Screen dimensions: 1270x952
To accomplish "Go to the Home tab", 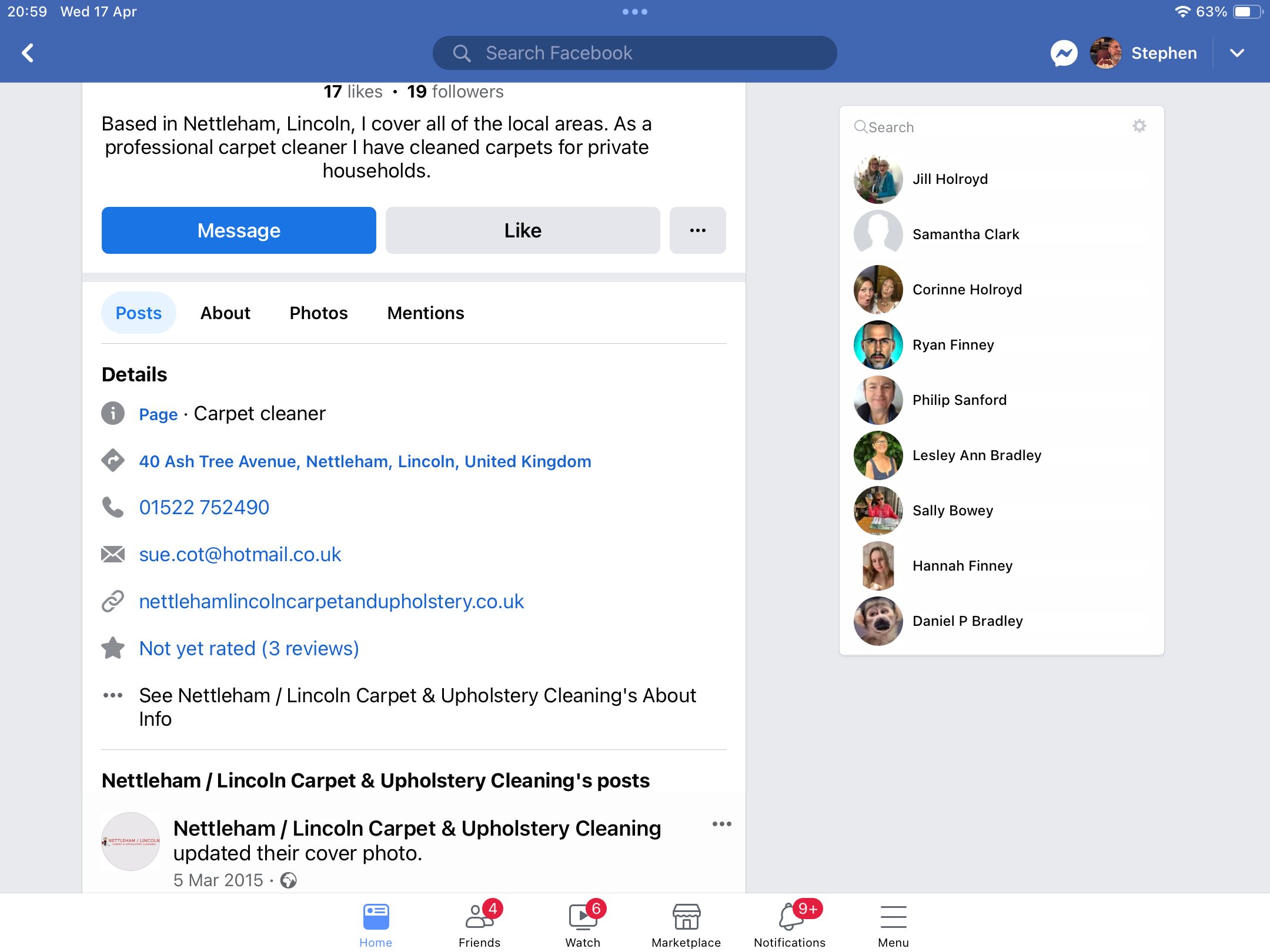I will click(x=376, y=924).
